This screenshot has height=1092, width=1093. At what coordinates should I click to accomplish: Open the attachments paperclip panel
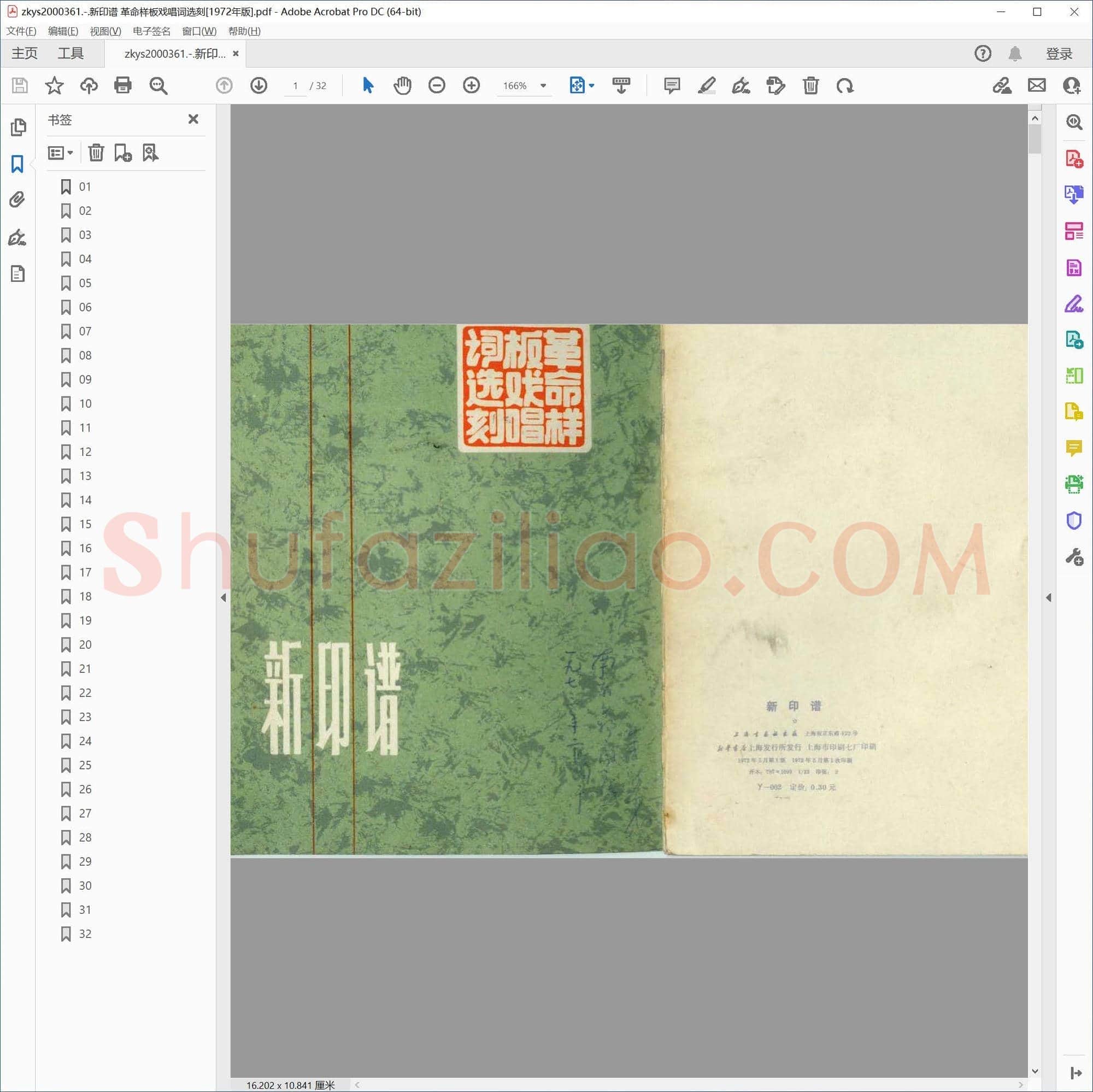coord(17,199)
